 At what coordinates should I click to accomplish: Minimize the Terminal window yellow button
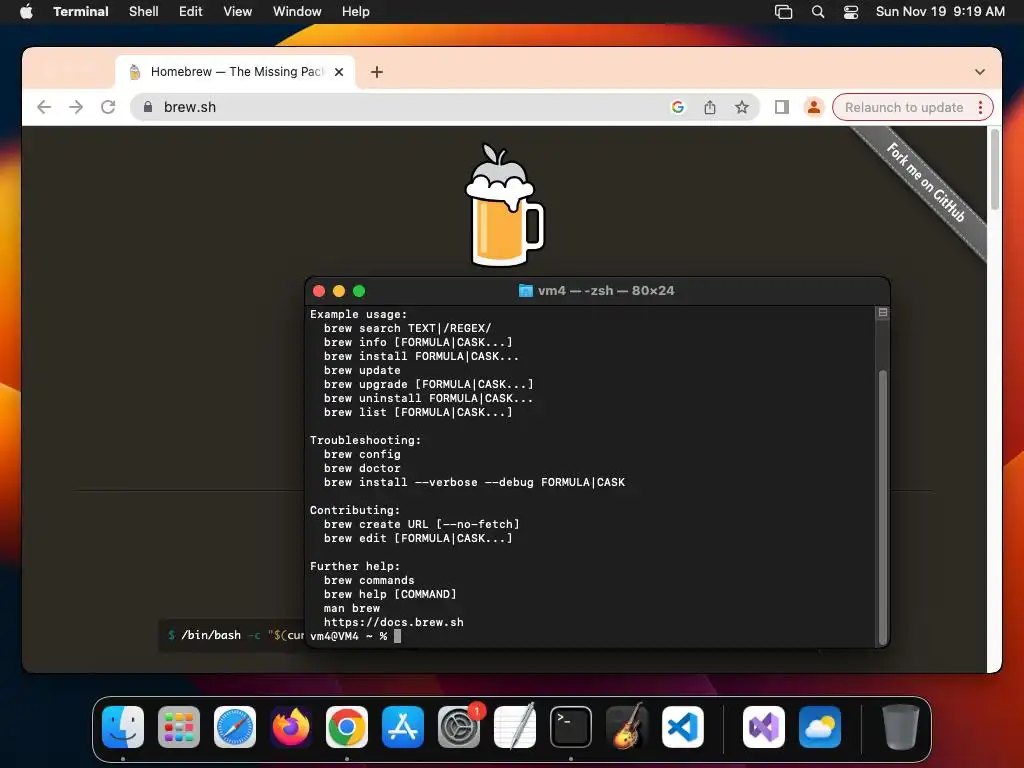[339, 291]
